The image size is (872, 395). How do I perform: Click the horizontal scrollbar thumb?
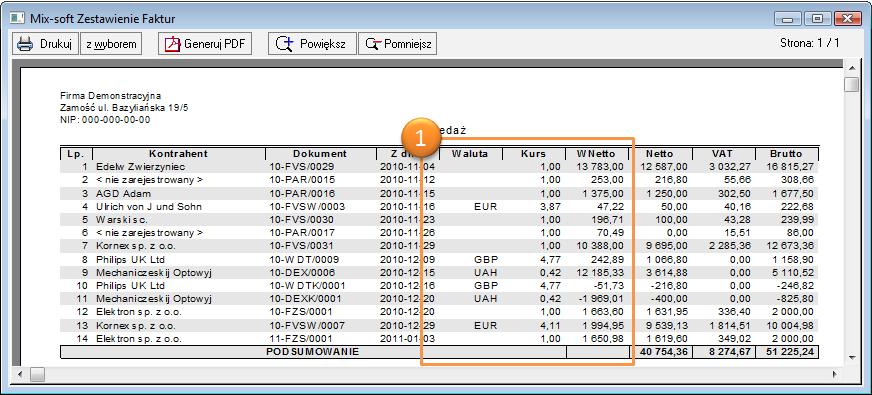tap(37, 374)
